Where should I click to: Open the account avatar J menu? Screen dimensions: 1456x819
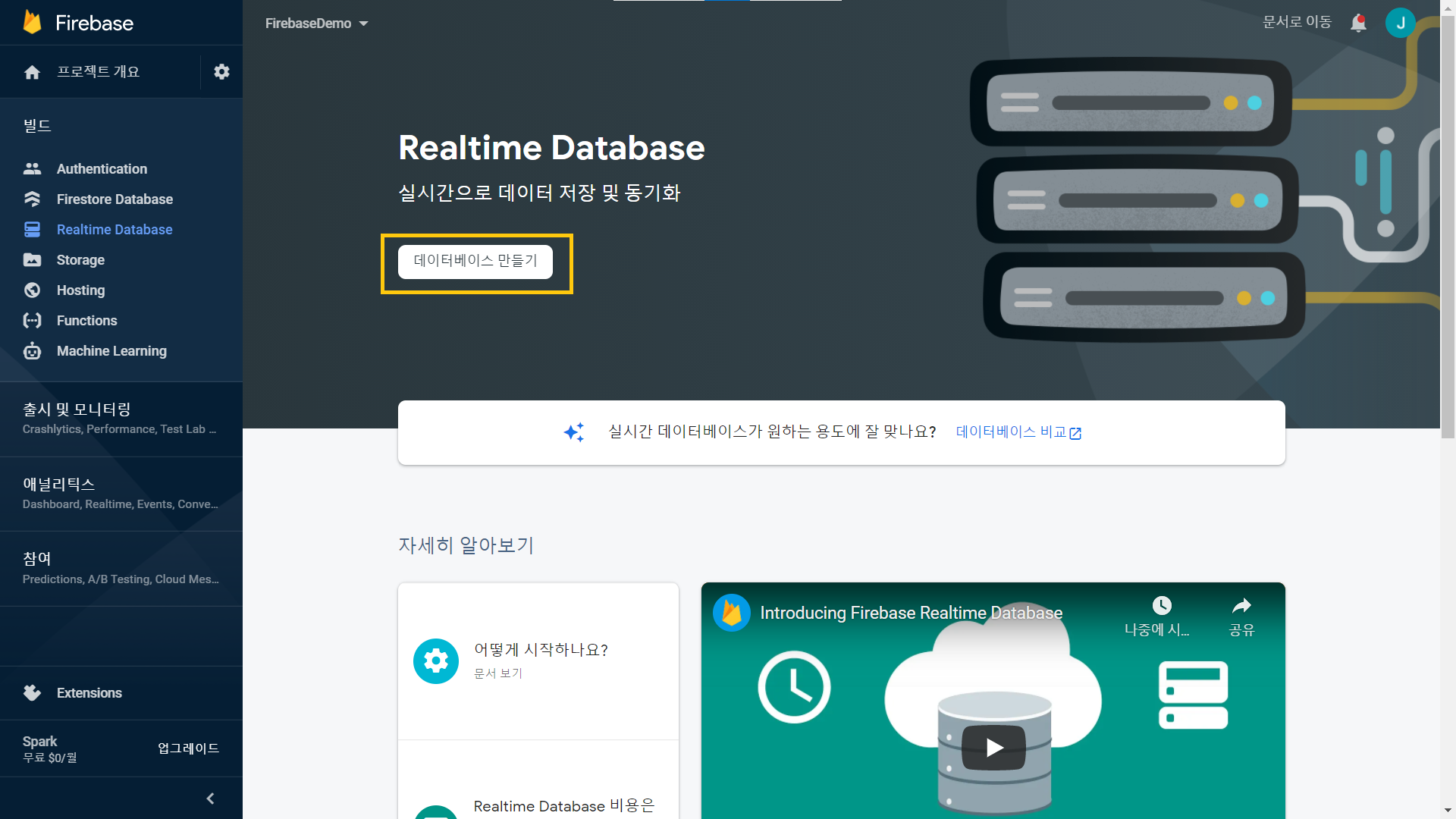pos(1400,23)
